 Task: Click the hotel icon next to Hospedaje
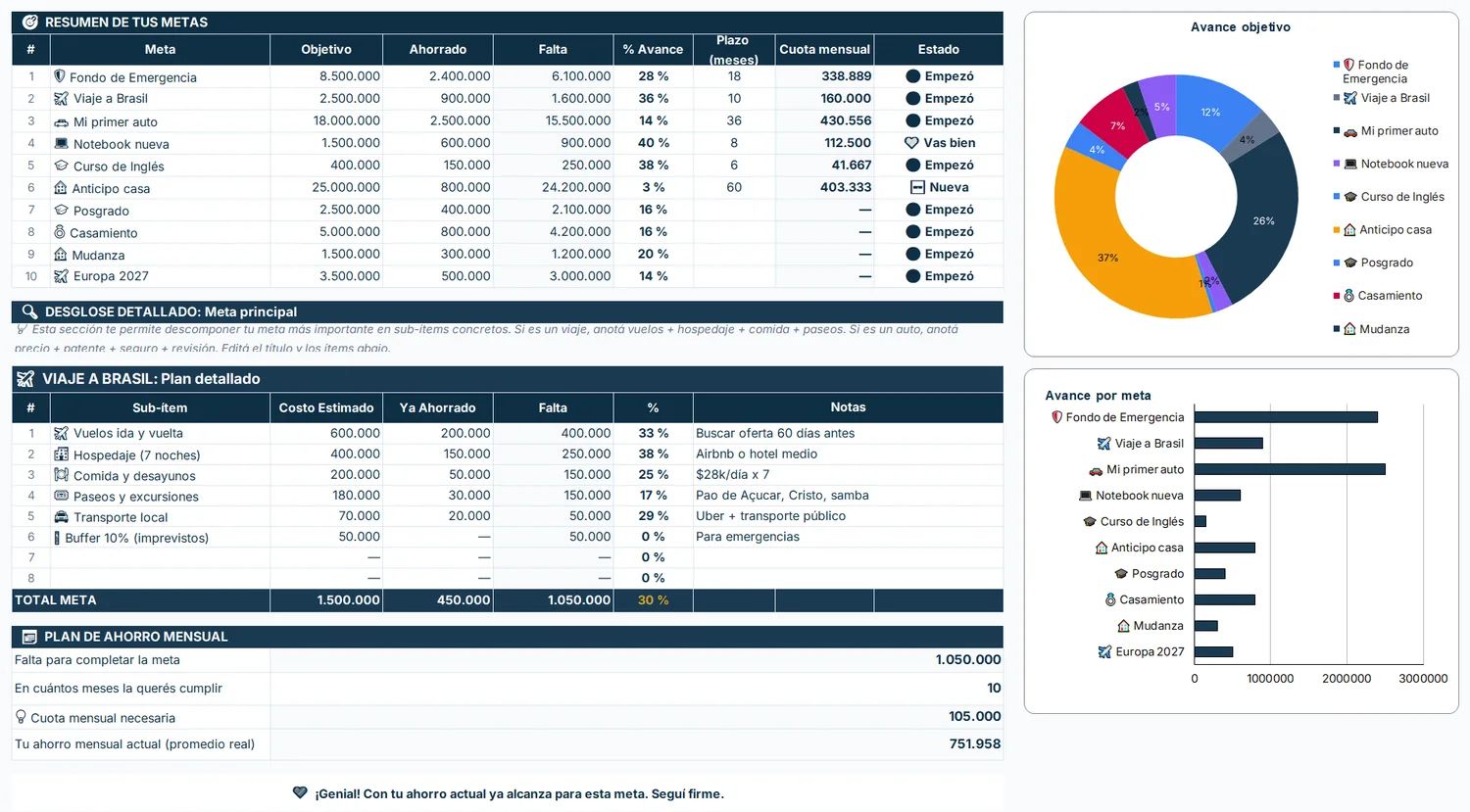point(61,454)
